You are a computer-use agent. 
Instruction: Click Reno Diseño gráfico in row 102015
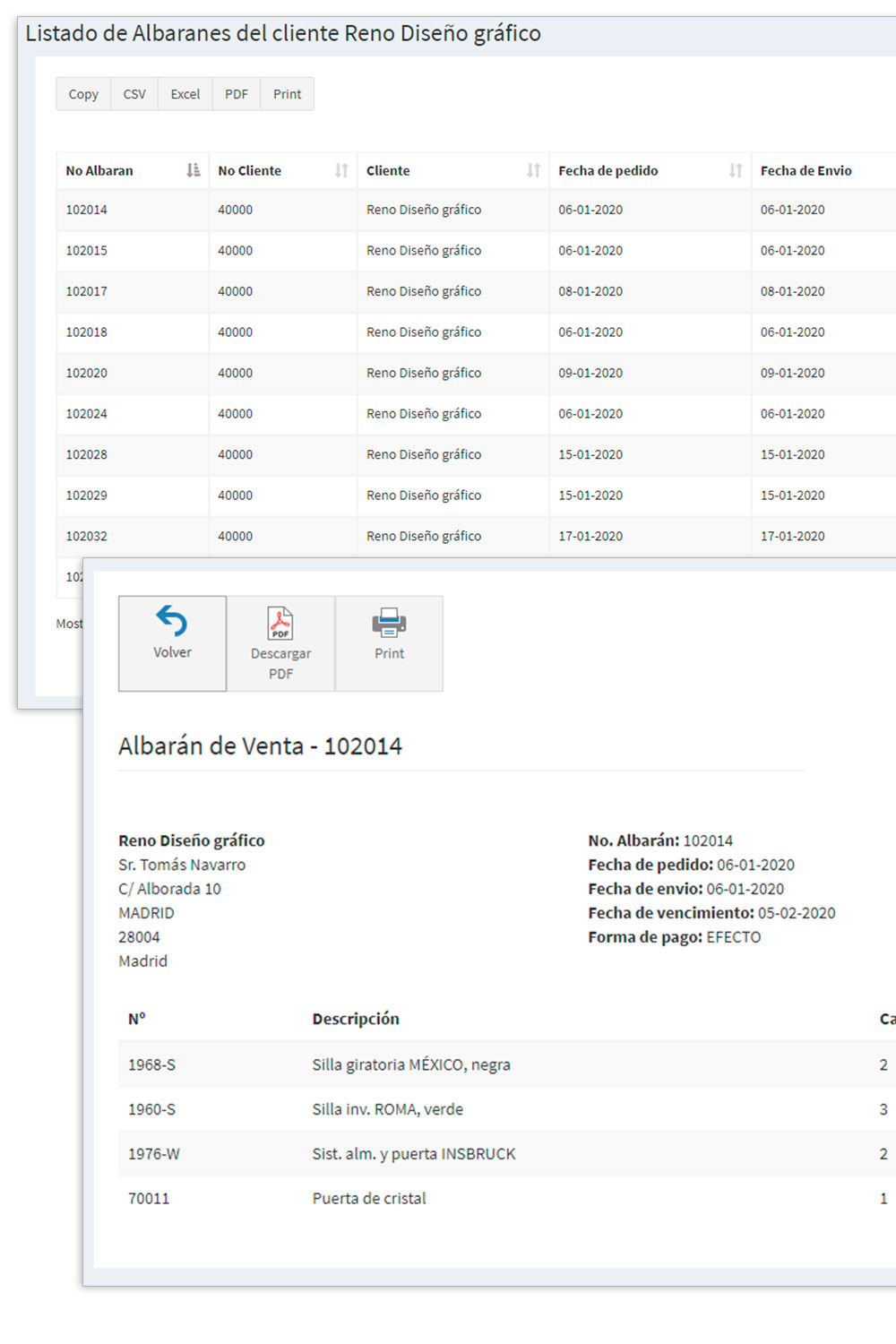tap(424, 250)
